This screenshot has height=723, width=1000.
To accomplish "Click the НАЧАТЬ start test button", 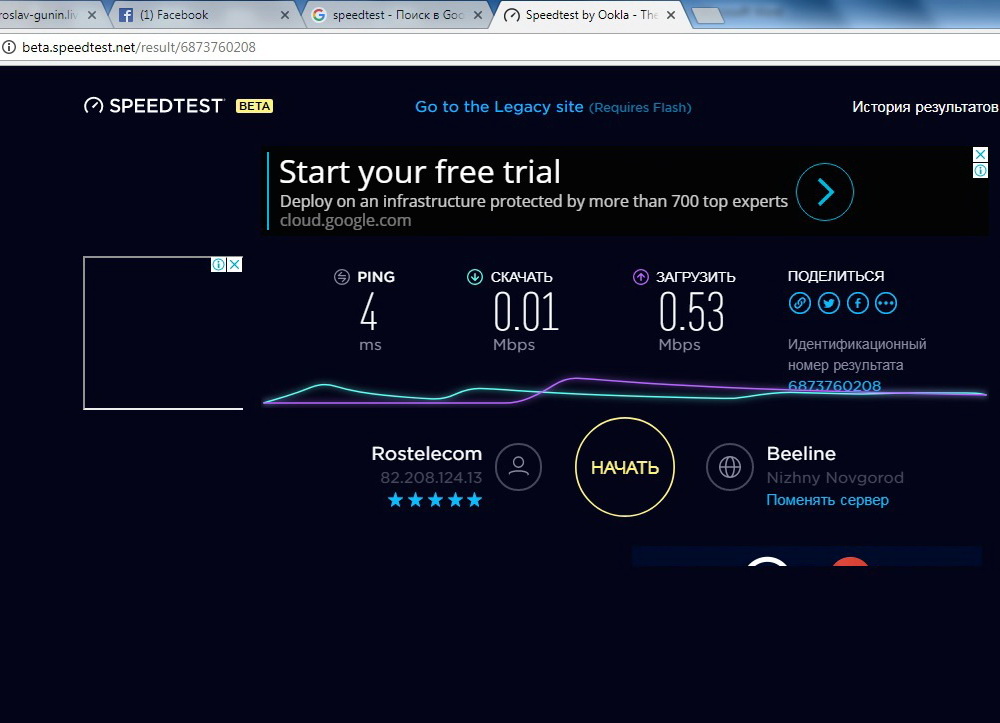I will [625, 467].
